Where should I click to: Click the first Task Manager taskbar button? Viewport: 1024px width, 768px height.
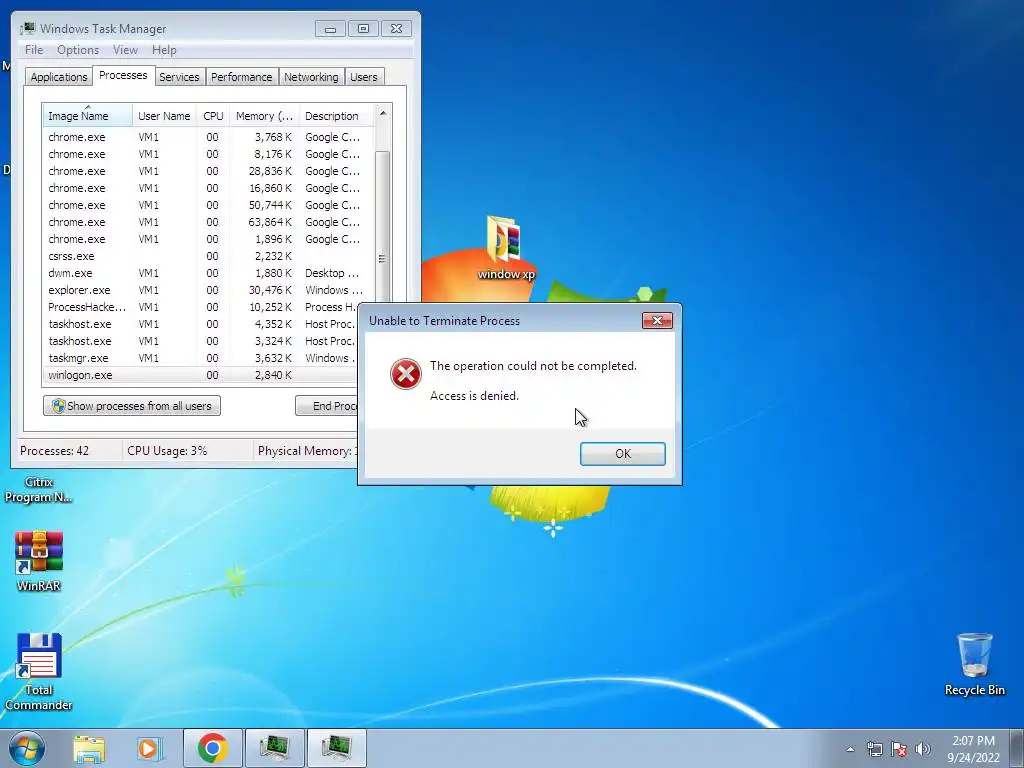(x=274, y=748)
